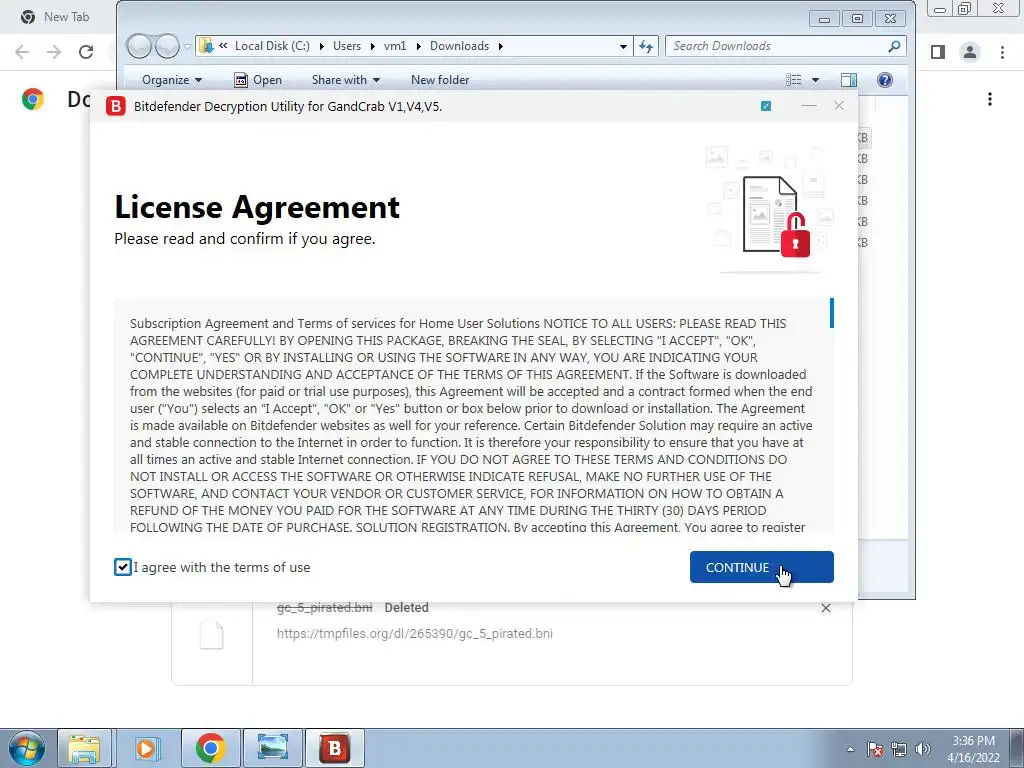Click the Action Center flag icon
Screen dimensions: 1024x768
pyautogui.click(x=875, y=749)
